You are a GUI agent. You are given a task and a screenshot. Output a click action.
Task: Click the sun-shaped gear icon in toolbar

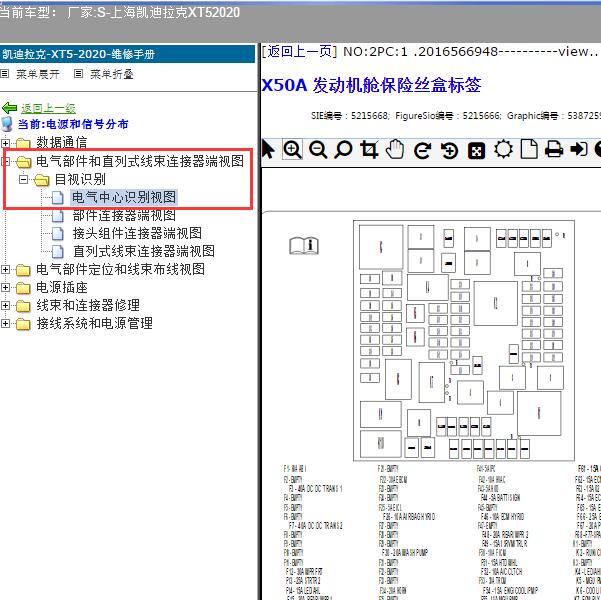click(x=503, y=150)
